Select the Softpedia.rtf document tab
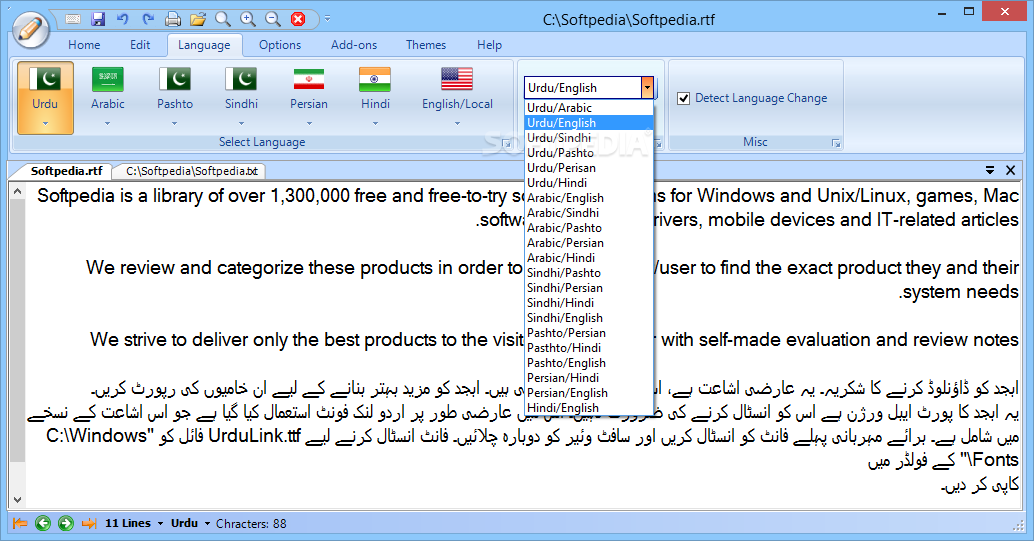This screenshot has height=541, width=1034. tap(66, 171)
